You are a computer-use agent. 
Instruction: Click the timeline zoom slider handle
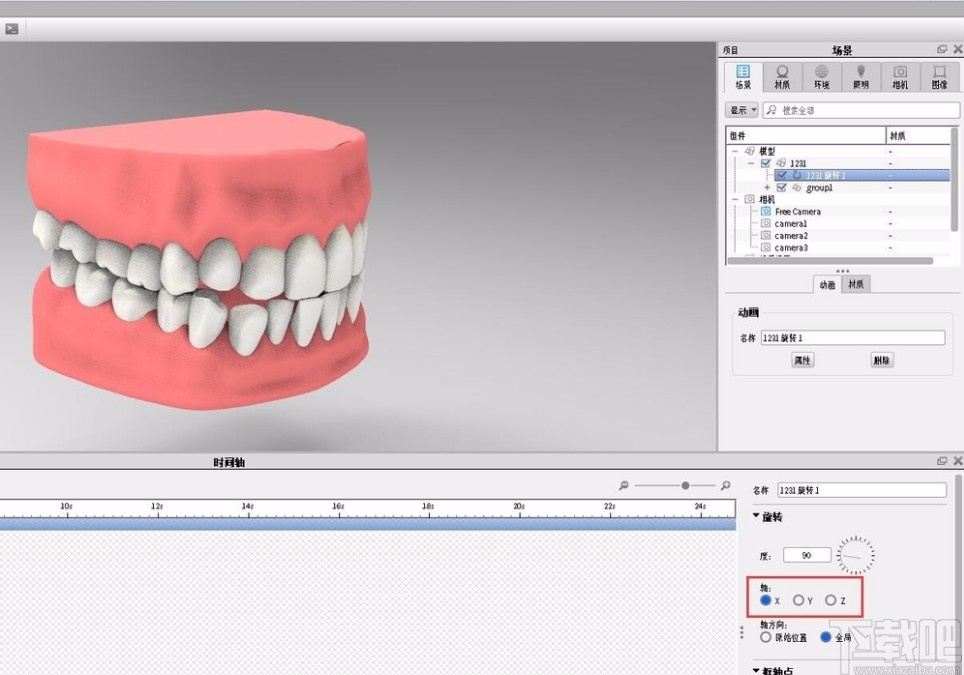(x=685, y=486)
